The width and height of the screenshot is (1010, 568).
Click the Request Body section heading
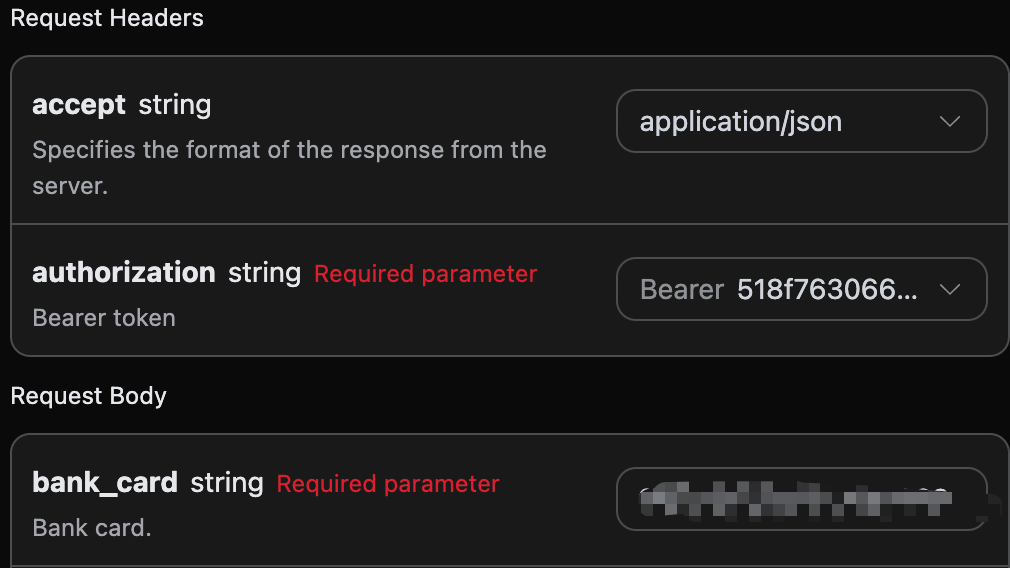pos(88,396)
